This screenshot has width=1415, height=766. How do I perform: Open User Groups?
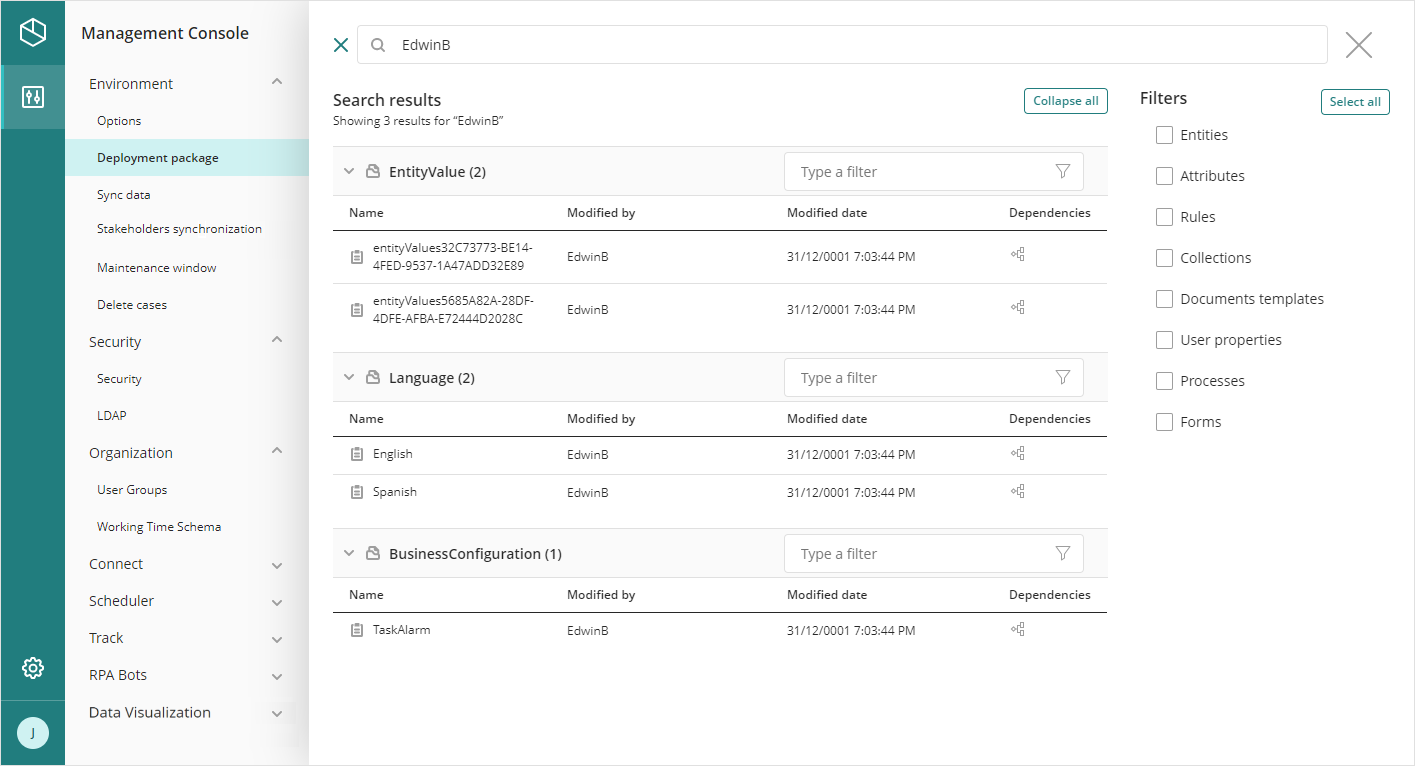pyautogui.click(x=132, y=490)
